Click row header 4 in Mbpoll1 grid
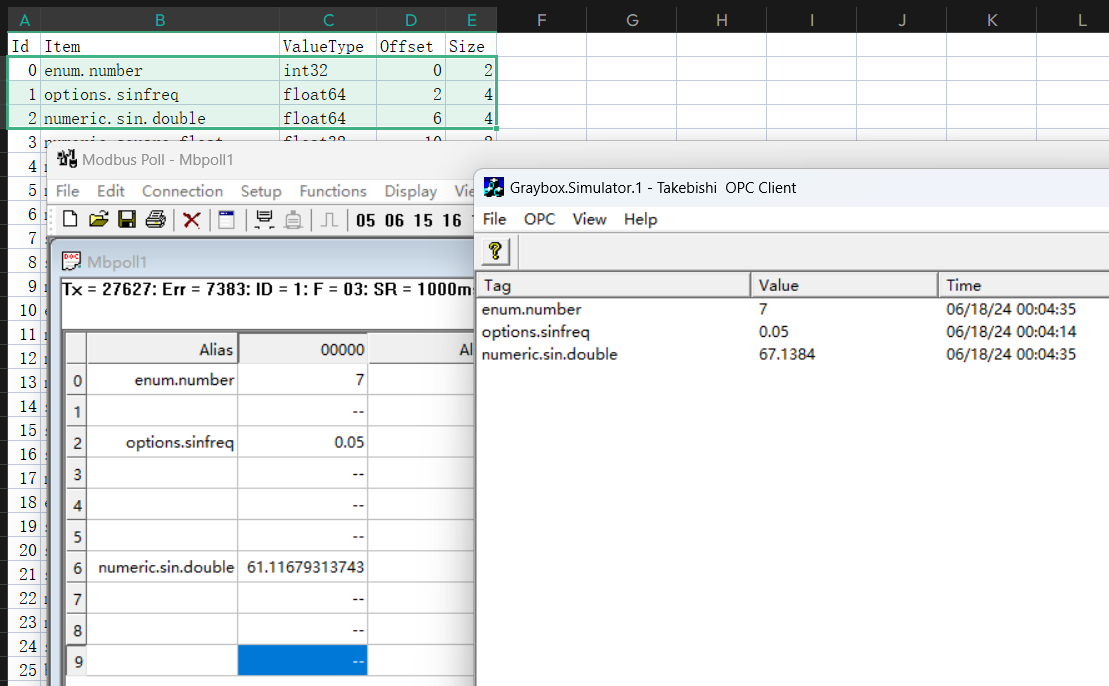Viewport: 1109px width, 686px height. click(77, 505)
